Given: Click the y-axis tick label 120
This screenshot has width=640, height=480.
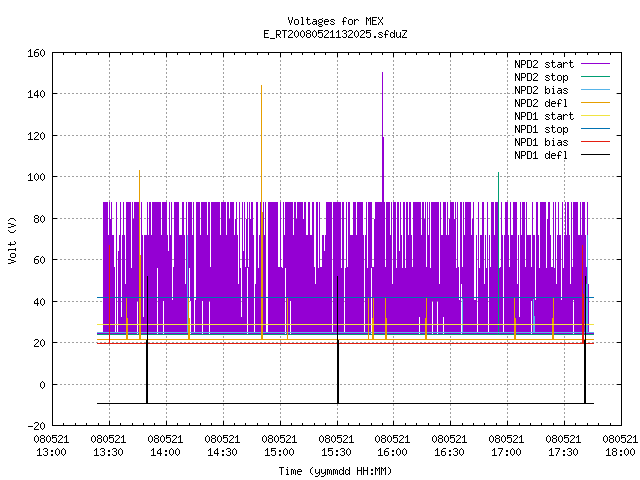Looking at the screenshot, I should pyautogui.click(x=36, y=136).
